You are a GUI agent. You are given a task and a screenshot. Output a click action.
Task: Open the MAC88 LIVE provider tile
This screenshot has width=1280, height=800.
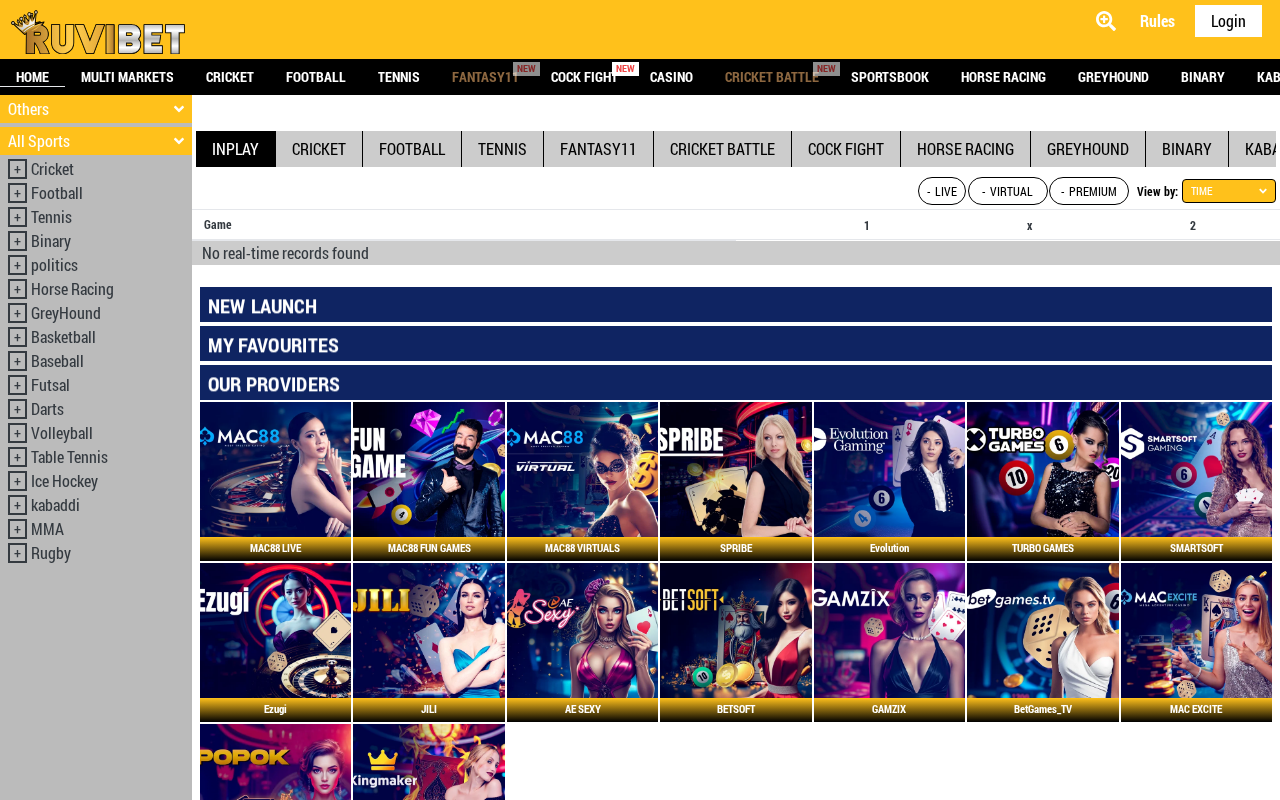[x=275, y=481]
